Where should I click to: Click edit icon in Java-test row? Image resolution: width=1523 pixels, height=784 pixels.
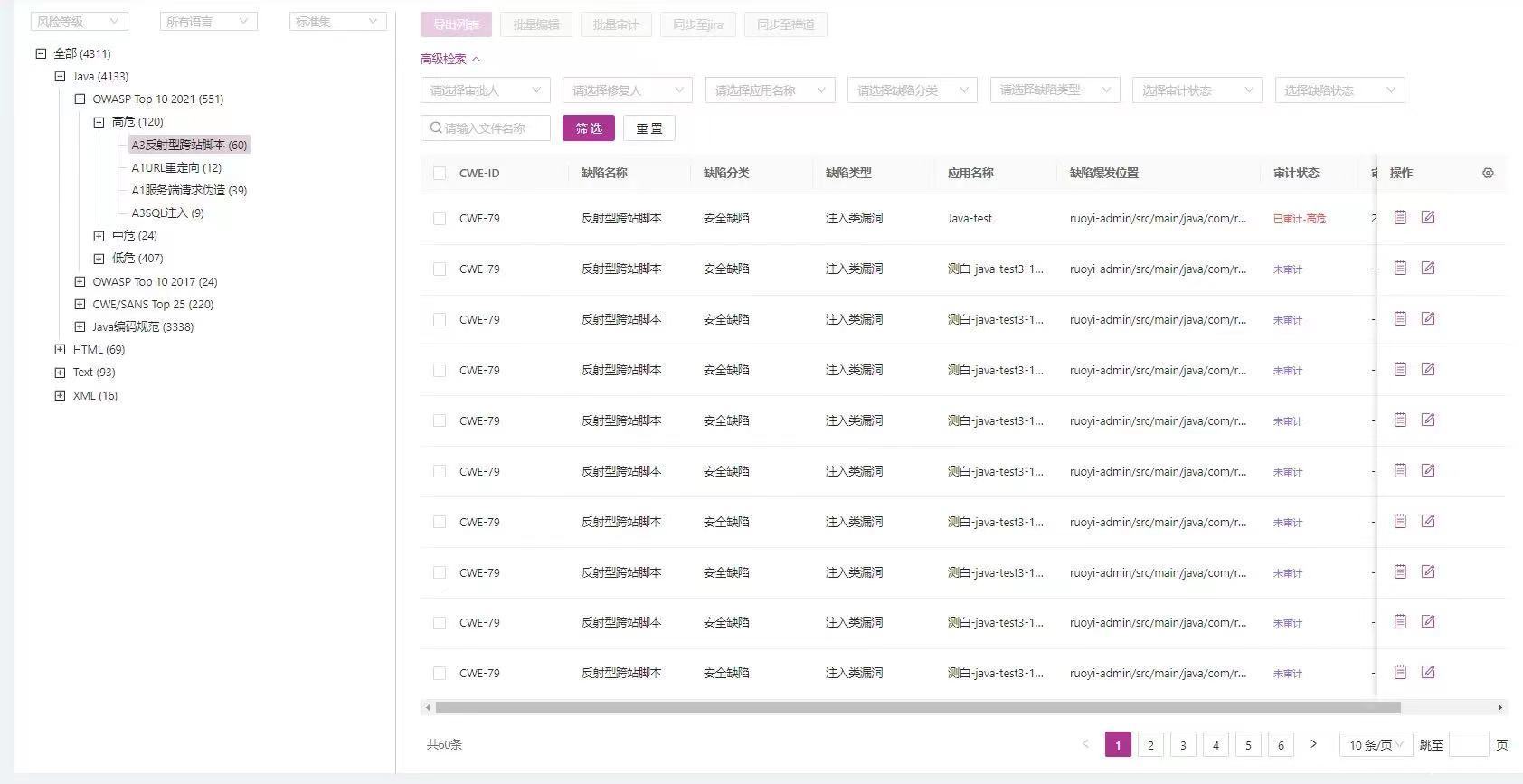(x=1428, y=217)
